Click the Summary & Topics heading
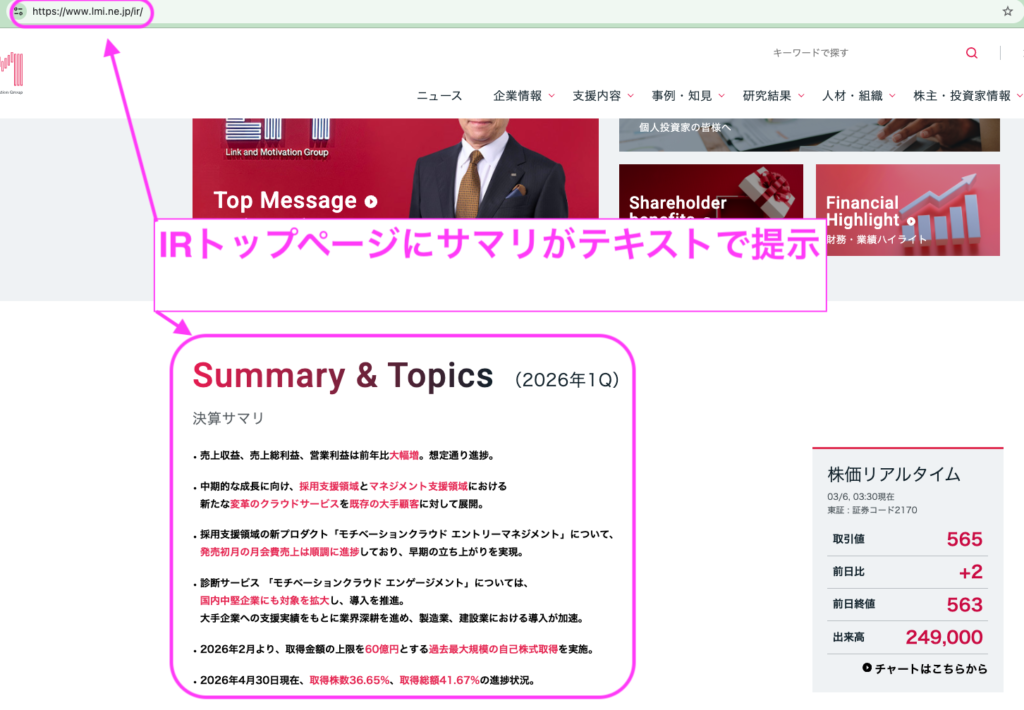 pos(343,376)
